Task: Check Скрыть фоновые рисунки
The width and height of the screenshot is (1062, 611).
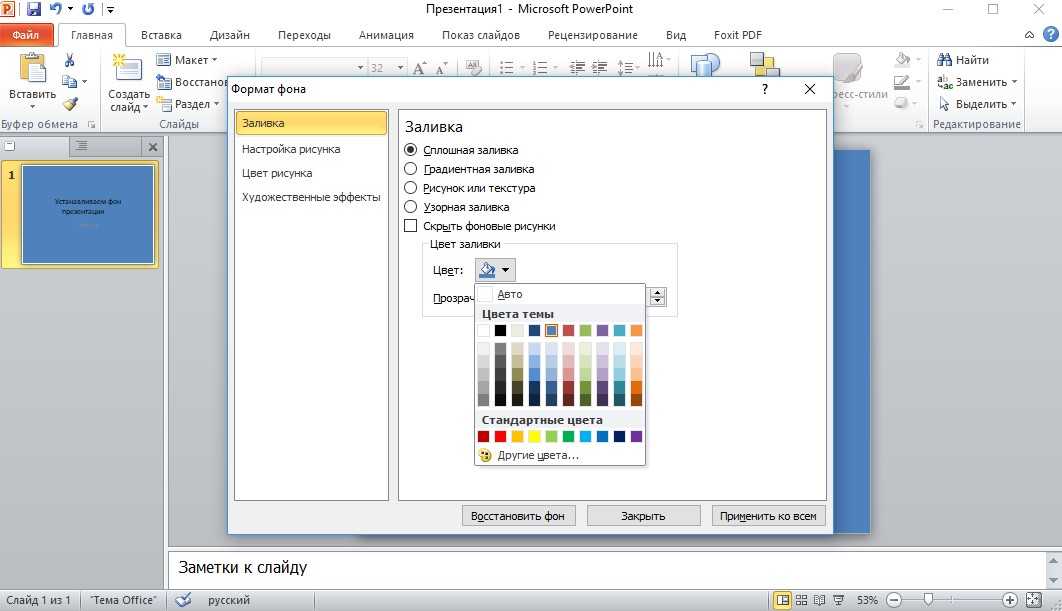Action: click(x=411, y=225)
